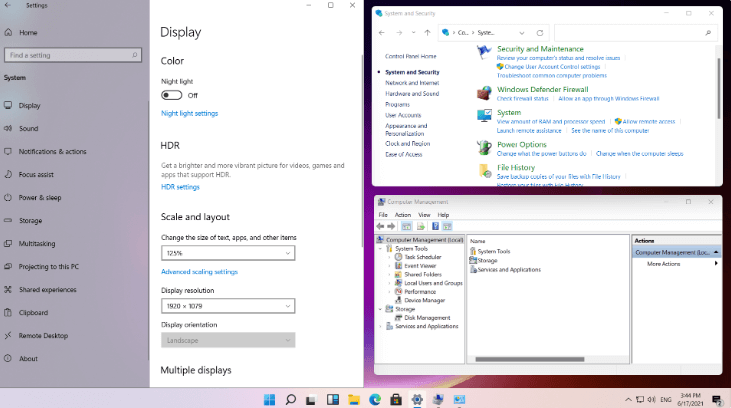Viewport: 731px width, 408px height.
Task: Click the Find a setting search box
Action: tap(73, 55)
